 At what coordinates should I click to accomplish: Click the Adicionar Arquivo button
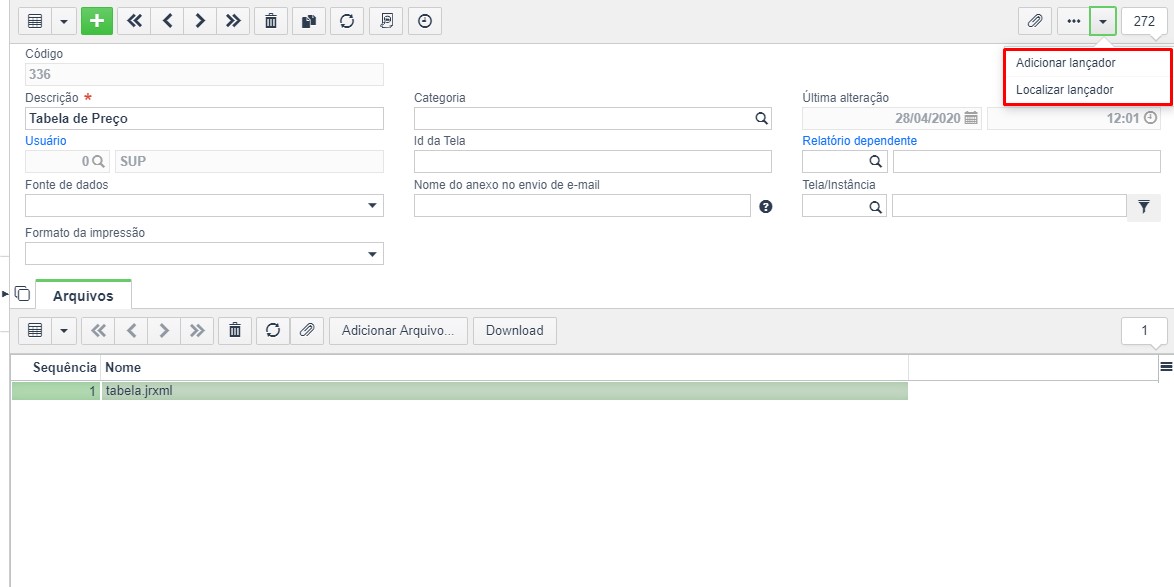coord(398,331)
